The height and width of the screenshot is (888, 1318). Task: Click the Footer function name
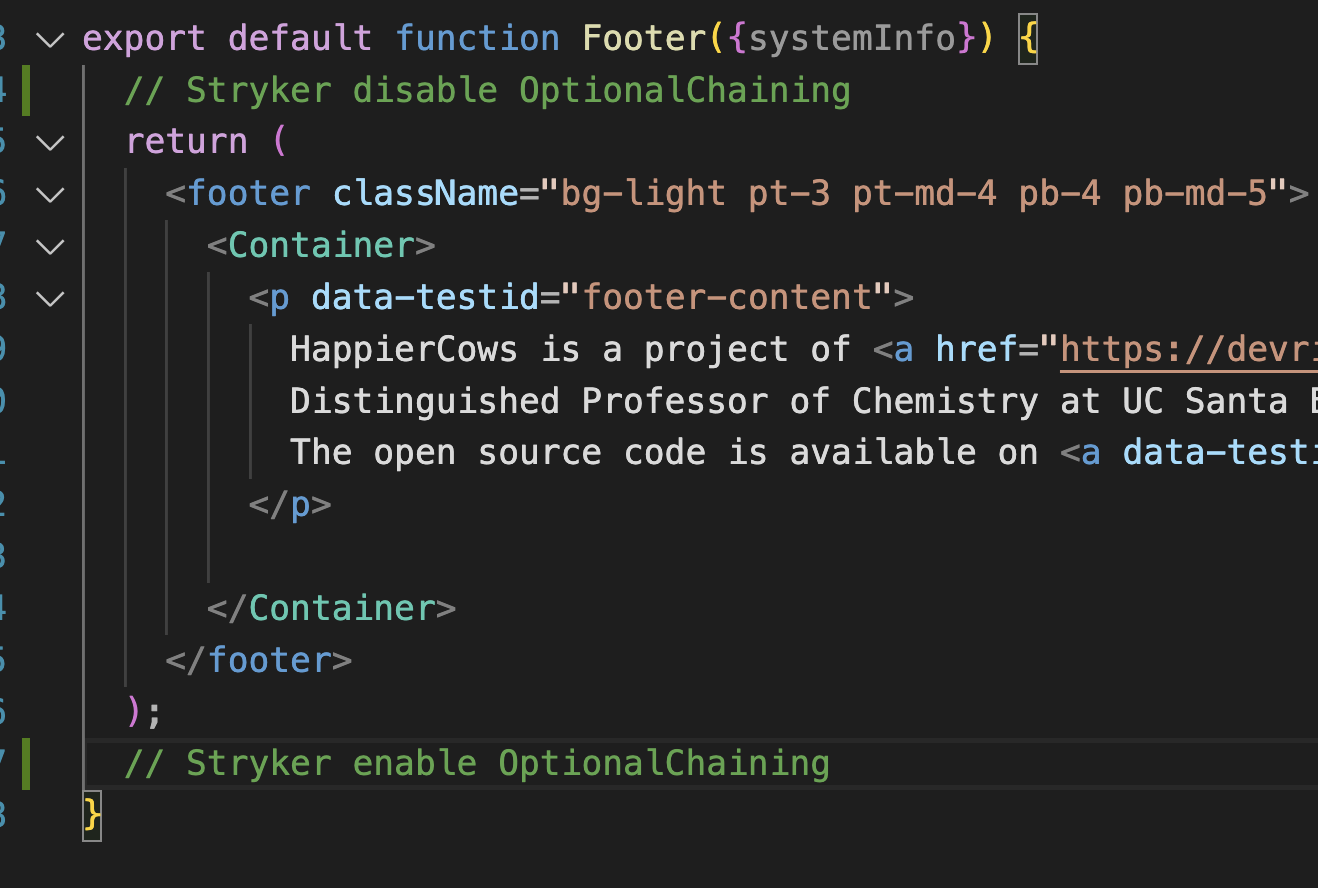click(x=644, y=39)
